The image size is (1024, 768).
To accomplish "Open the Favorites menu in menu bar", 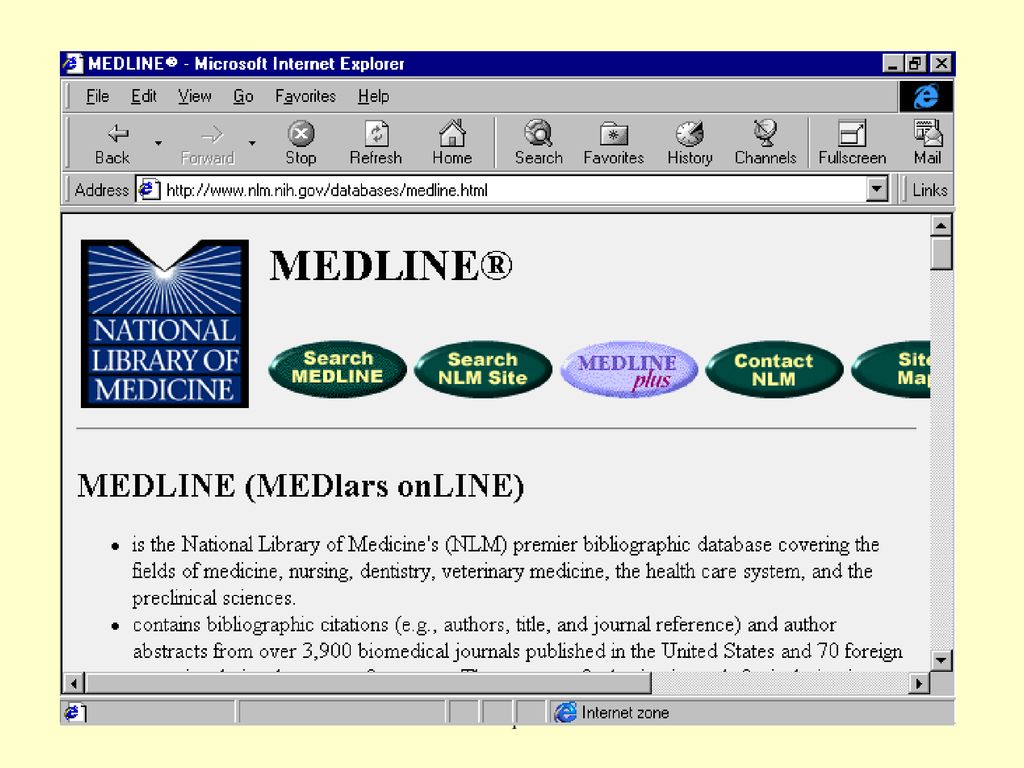I will point(305,96).
